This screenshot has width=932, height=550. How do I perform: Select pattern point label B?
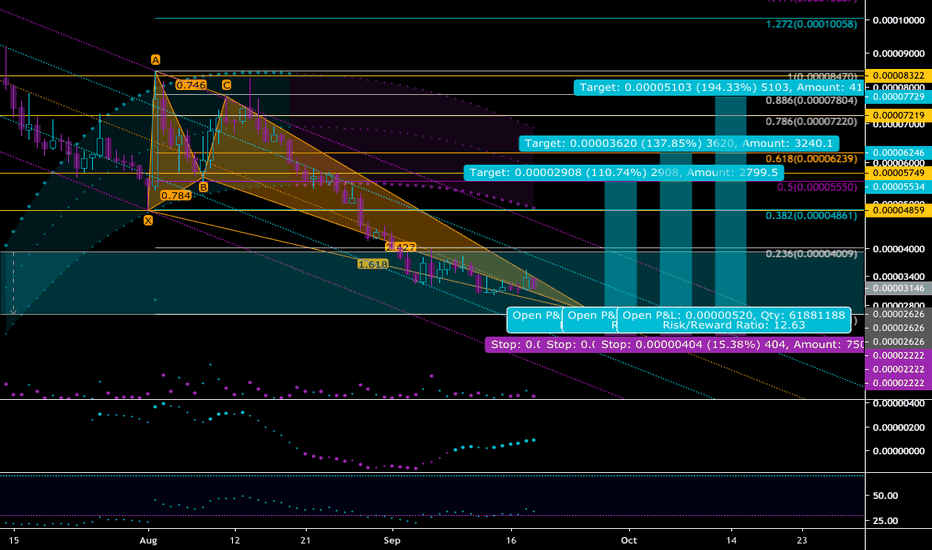click(x=203, y=187)
